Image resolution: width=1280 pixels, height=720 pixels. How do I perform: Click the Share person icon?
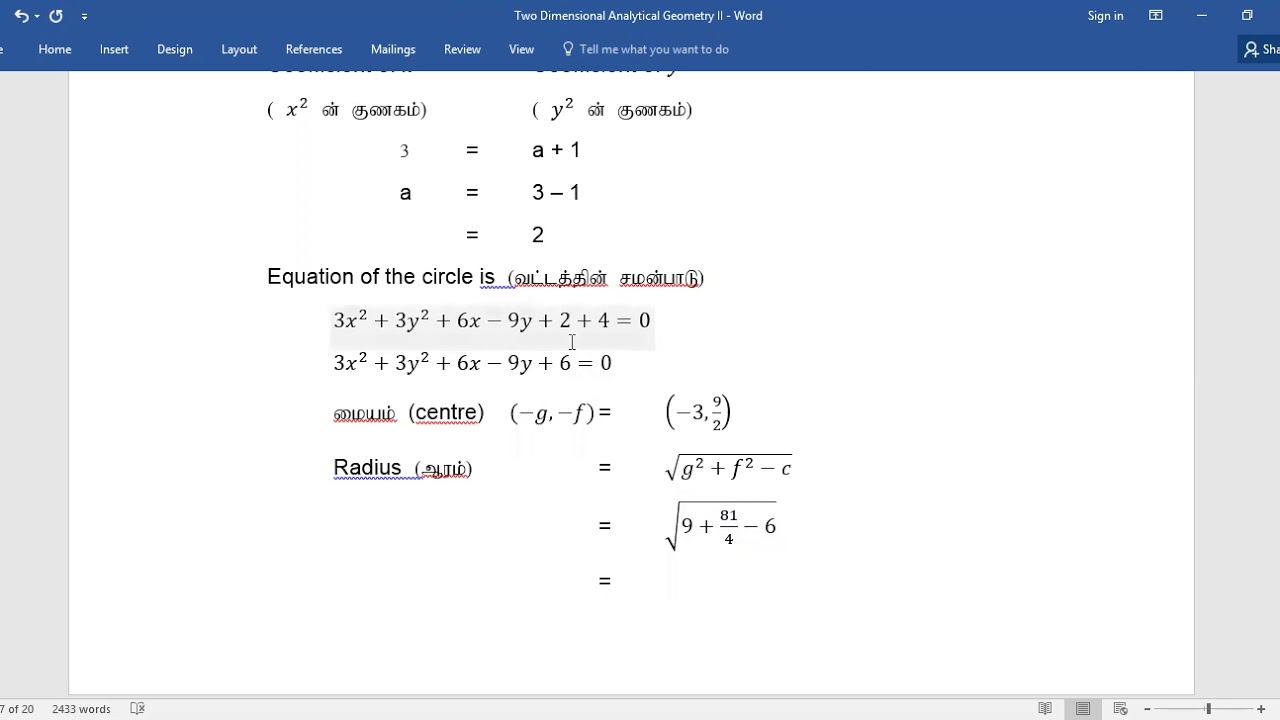point(1251,49)
